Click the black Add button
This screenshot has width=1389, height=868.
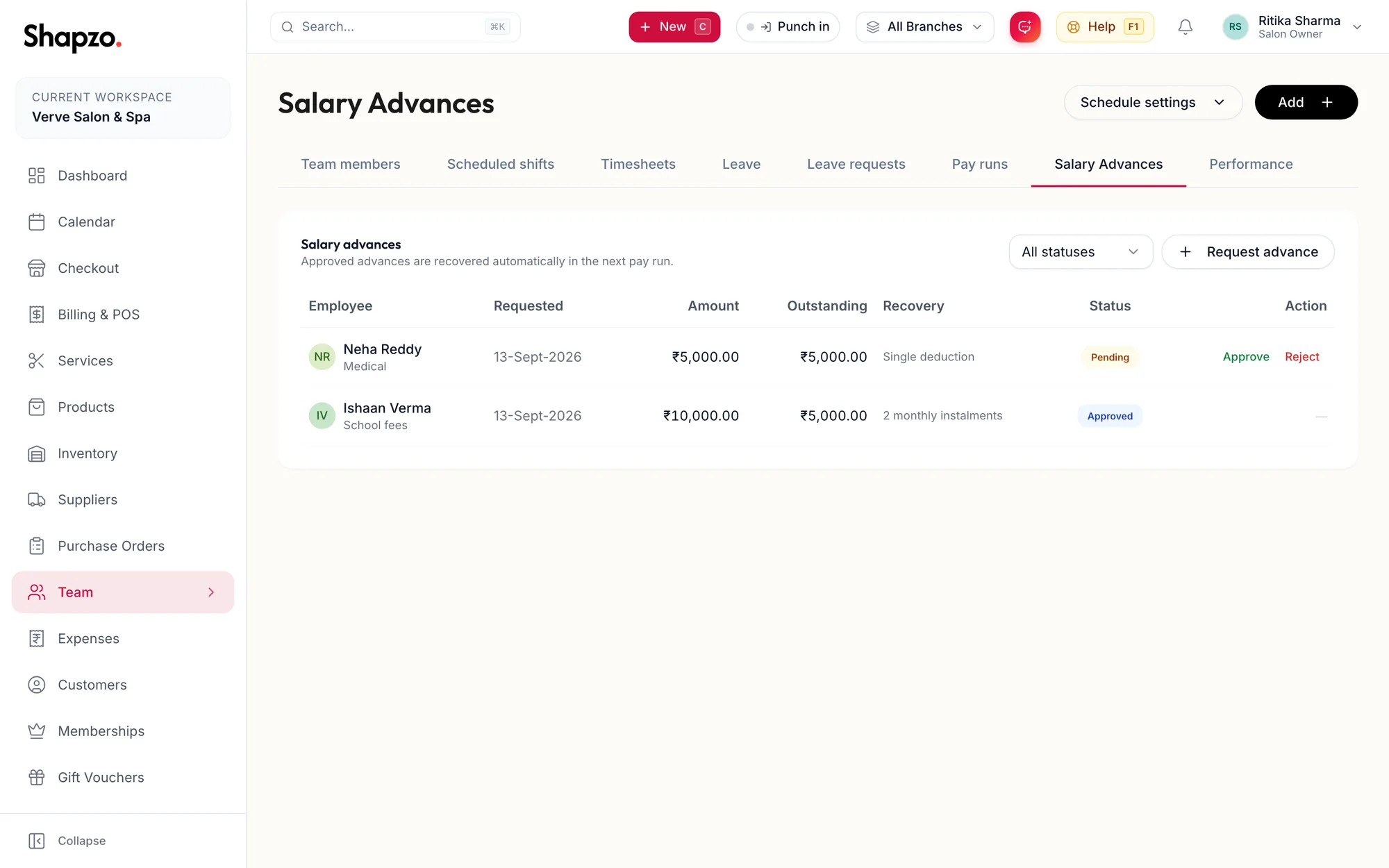click(1306, 102)
